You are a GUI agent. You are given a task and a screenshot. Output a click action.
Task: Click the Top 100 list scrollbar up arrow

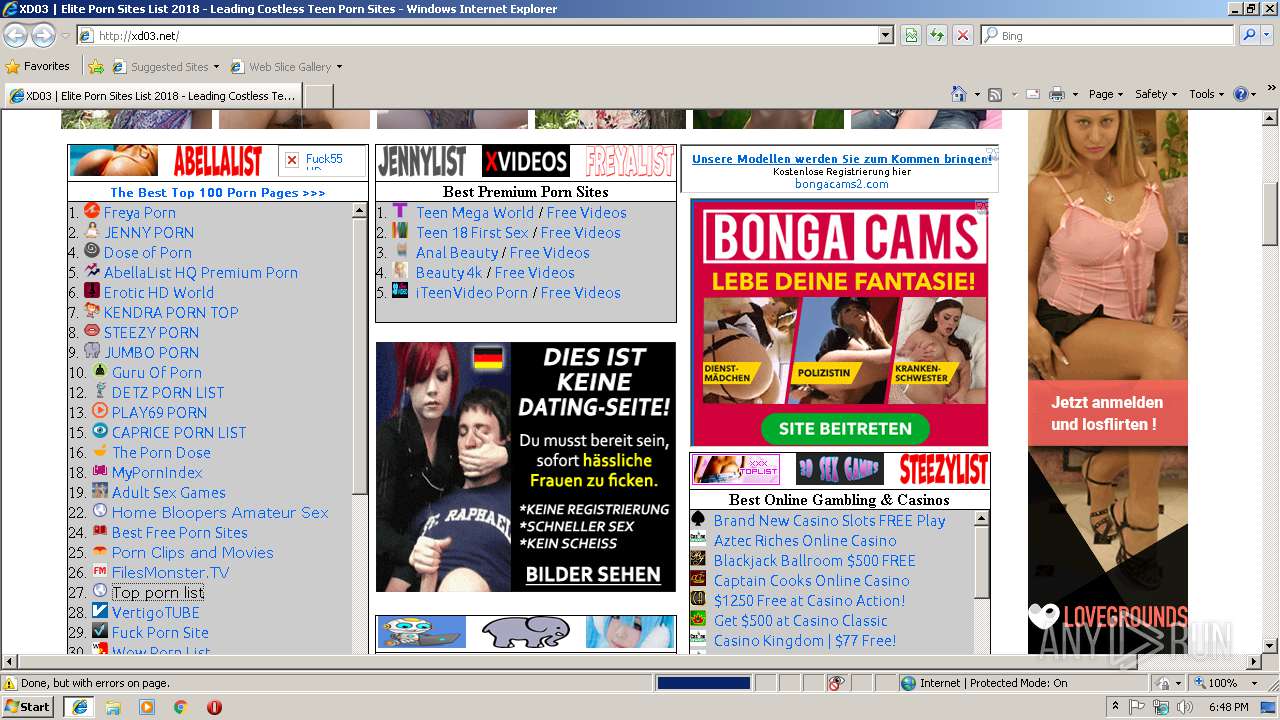click(360, 211)
